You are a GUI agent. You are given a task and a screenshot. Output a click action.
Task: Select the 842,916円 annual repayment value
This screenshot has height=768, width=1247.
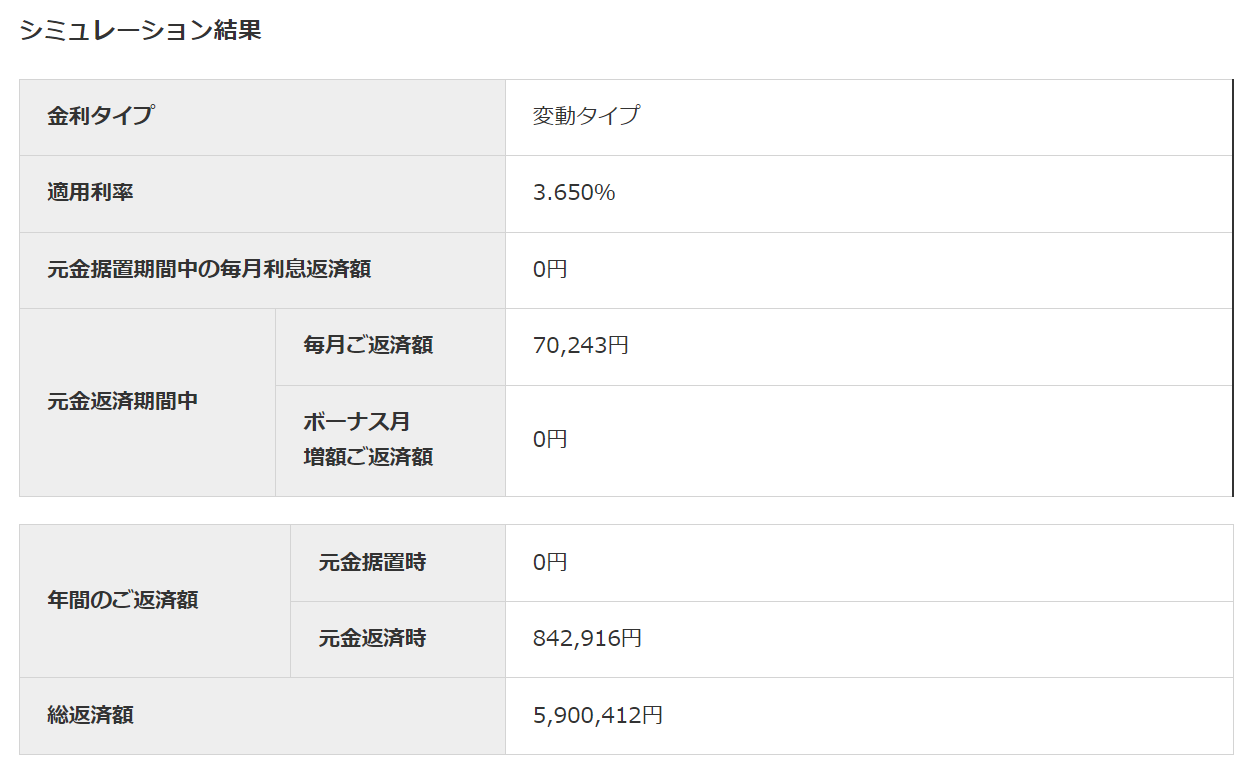(587, 638)
